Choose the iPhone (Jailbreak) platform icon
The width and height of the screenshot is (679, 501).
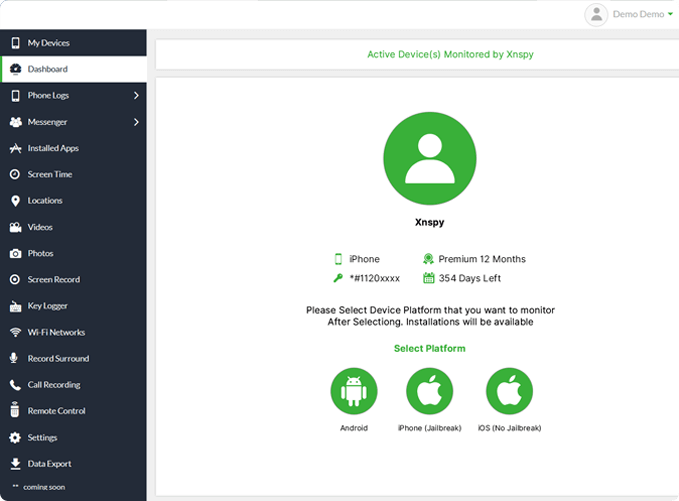pos(430,392)
